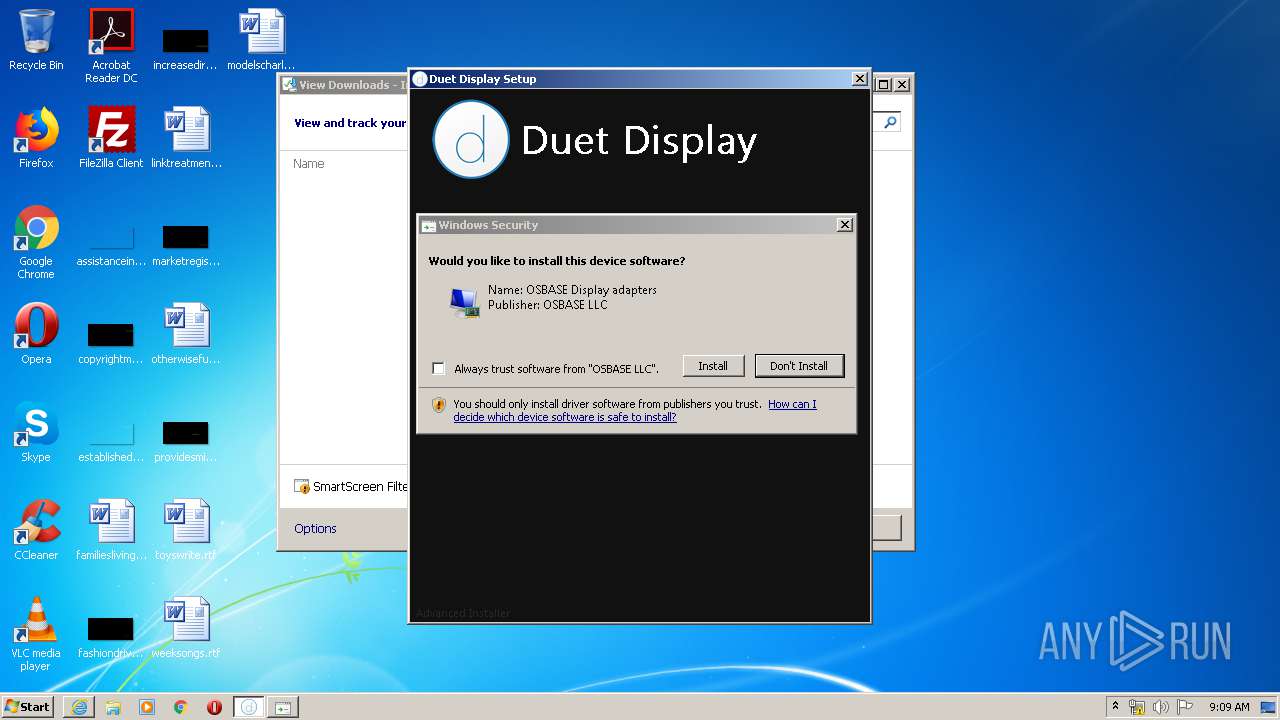The height and width of the screenshot is (720, 1280).
Task: Open Opera from the taskbar
Action: (x=214, y=707)
